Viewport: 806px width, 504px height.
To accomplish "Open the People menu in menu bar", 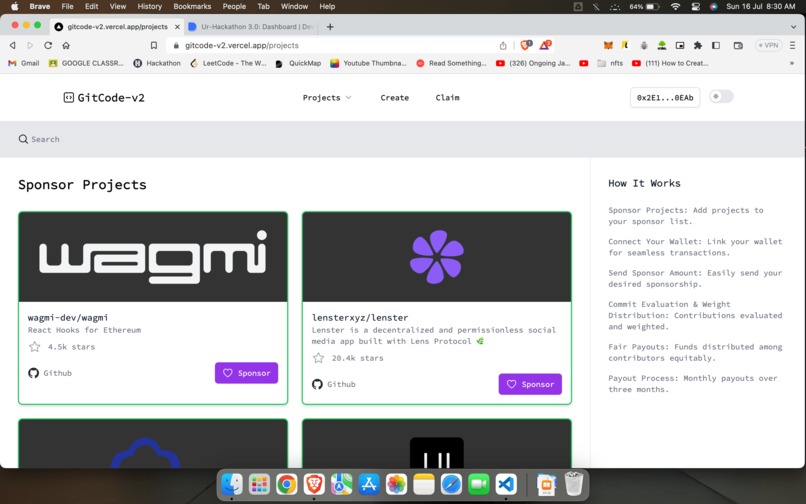I will pyautogui.click(x=234, y=6).
